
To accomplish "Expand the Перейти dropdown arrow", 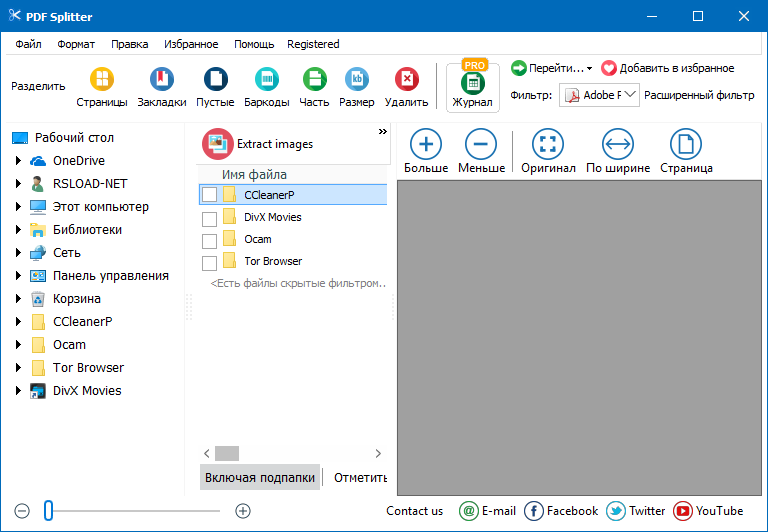I will [589, 69].
